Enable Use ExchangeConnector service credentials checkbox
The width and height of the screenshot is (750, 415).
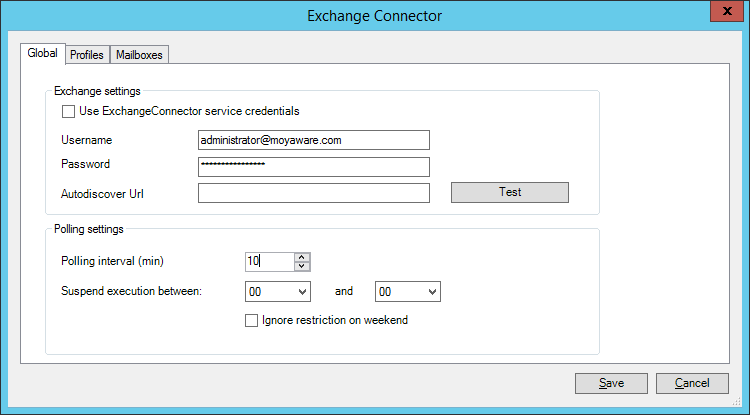pos(68,111)
